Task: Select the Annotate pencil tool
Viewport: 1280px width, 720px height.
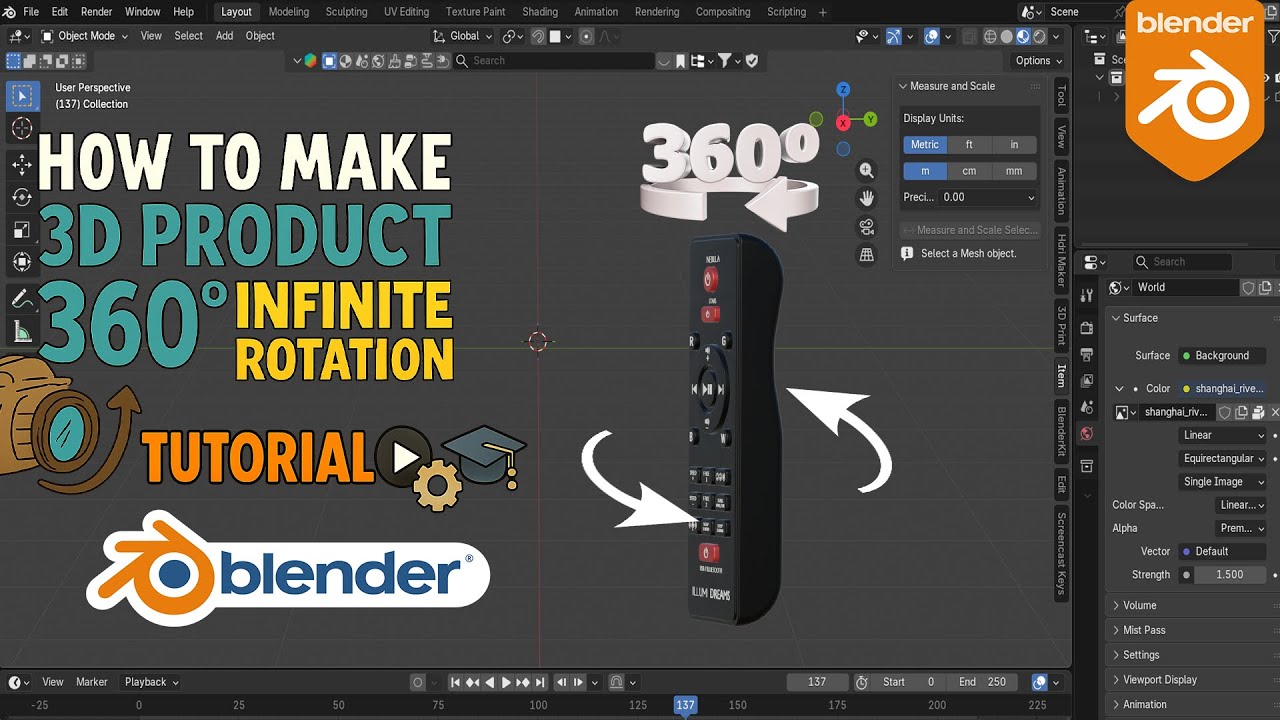Action: [x=21, y=298]
